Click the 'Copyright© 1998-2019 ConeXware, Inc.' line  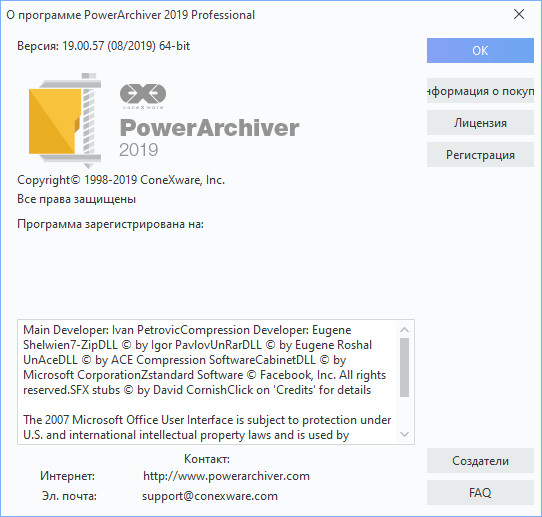[121, 180]
